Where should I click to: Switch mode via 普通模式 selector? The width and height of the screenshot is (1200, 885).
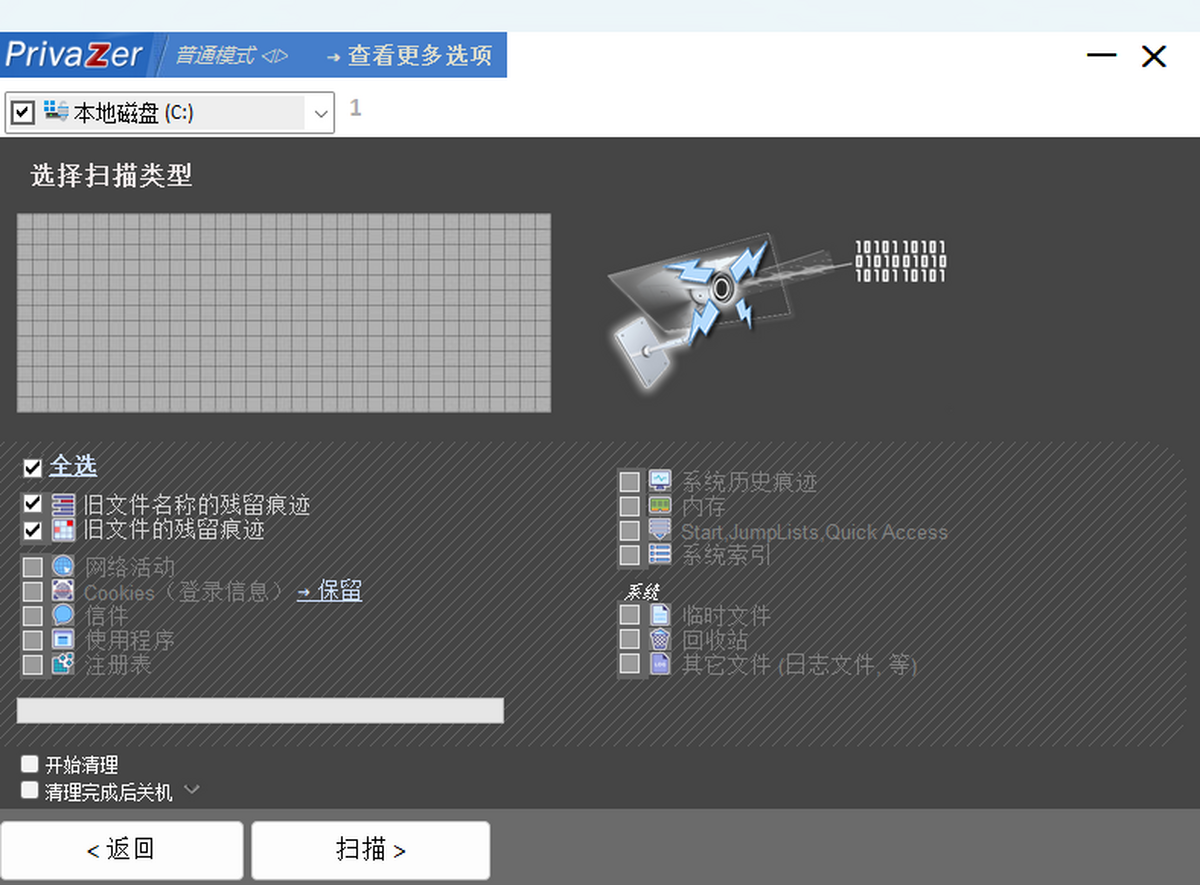pyautogui.click(x=231, y=55)
